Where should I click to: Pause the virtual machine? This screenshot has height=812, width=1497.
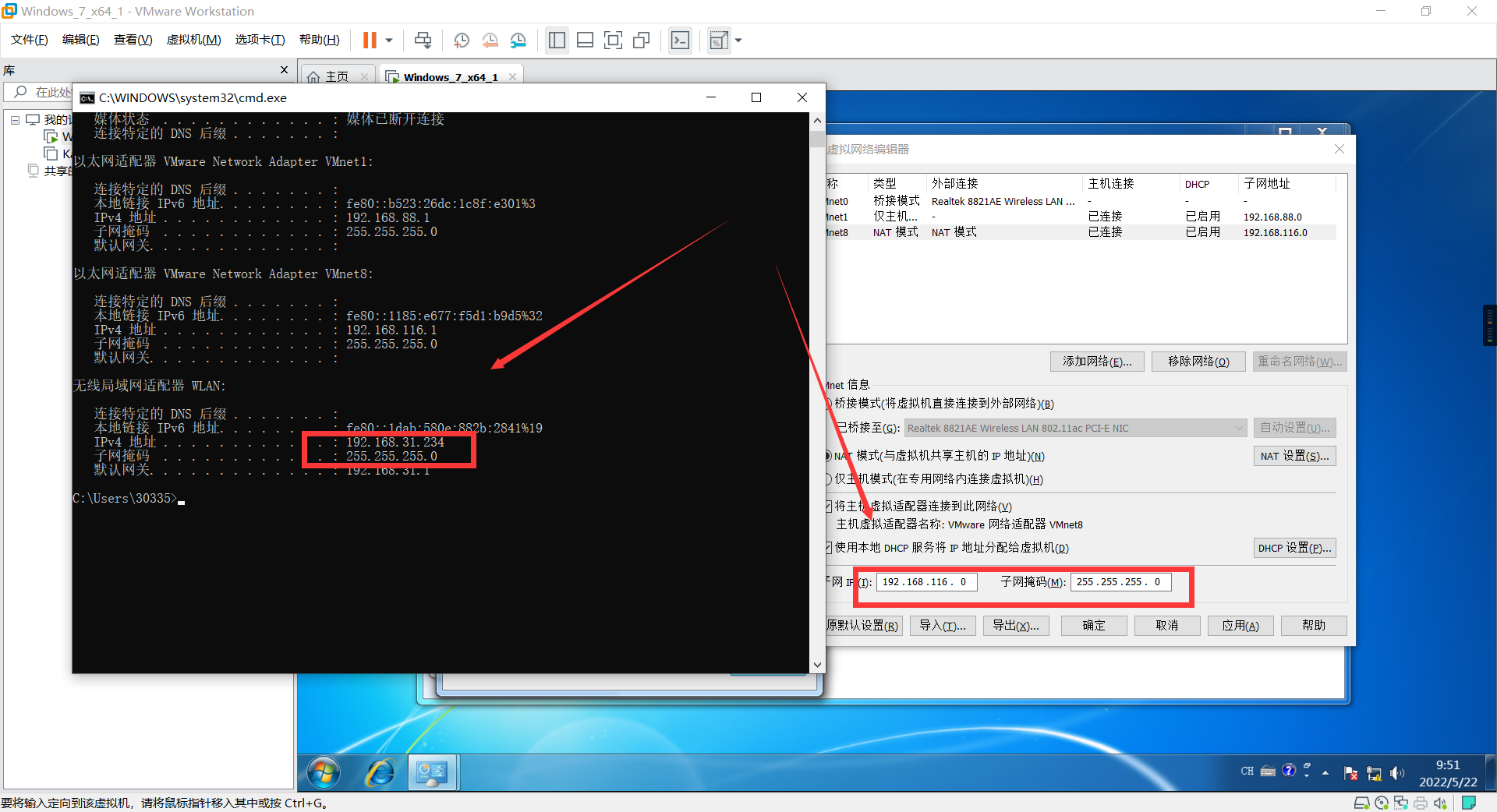[370, 40]
